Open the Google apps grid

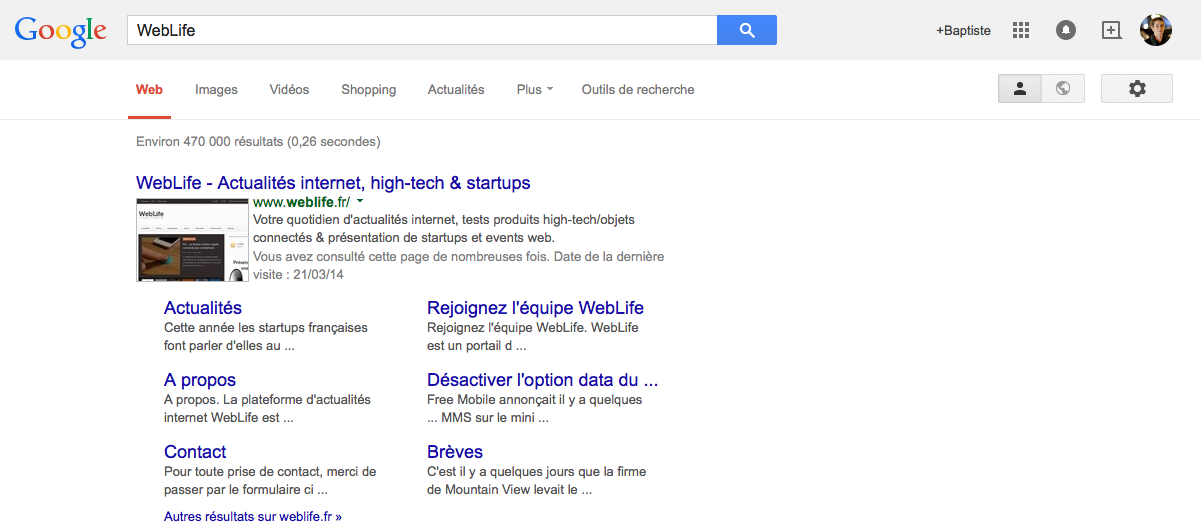pyautogui.click(x=1021, y=30)
